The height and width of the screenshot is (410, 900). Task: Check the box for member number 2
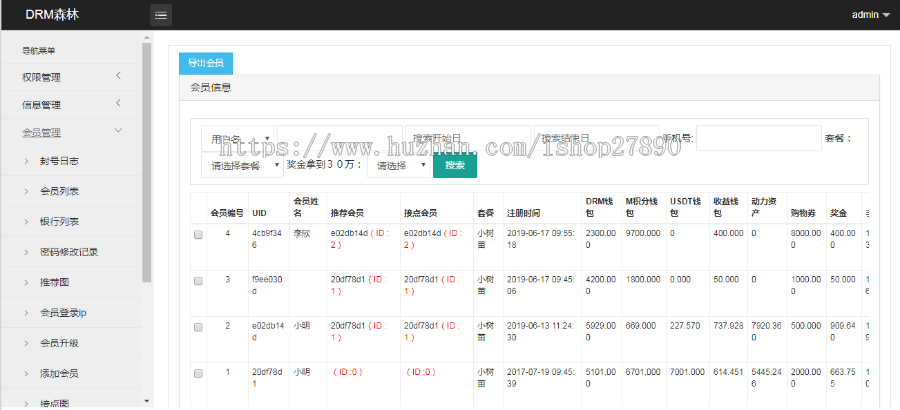(198, 327)
